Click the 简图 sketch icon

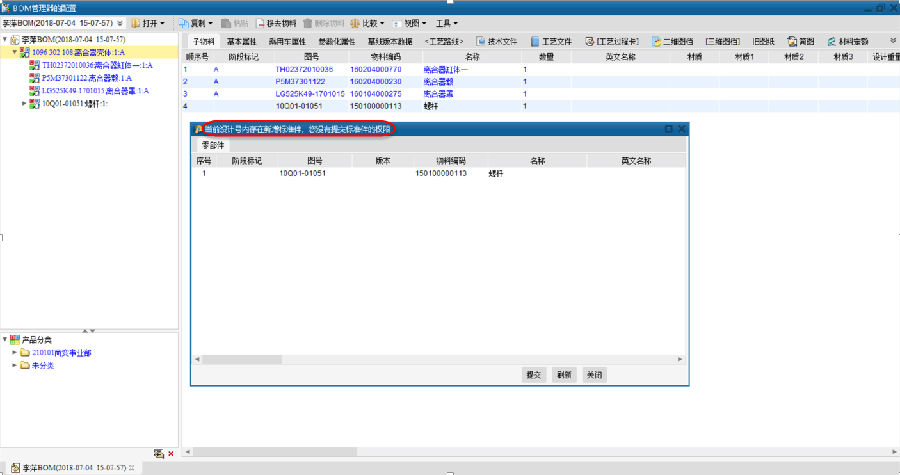point(800,41)
